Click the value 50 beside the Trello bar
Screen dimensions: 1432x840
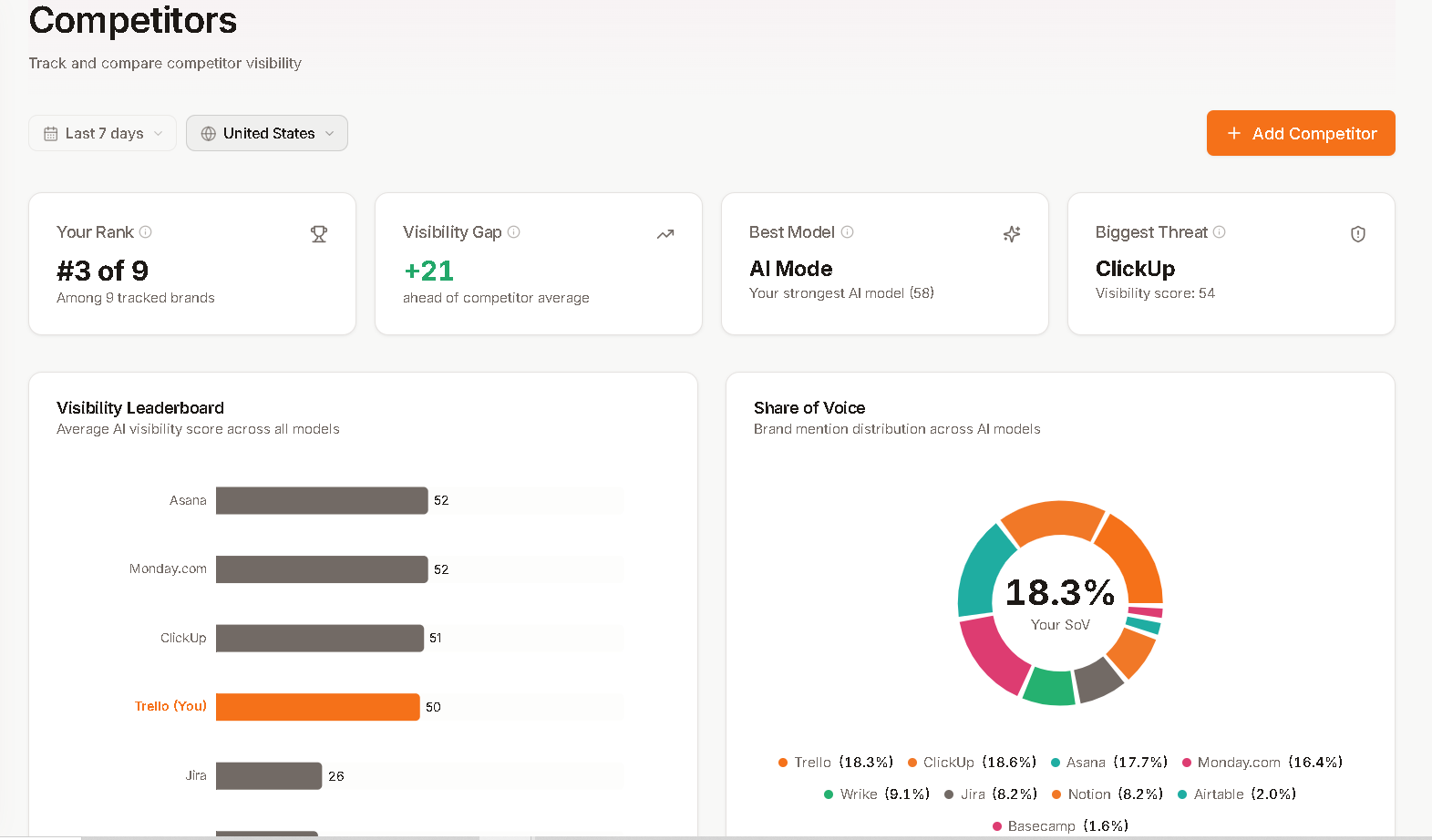pyautogui.click(x=433, y=707)
